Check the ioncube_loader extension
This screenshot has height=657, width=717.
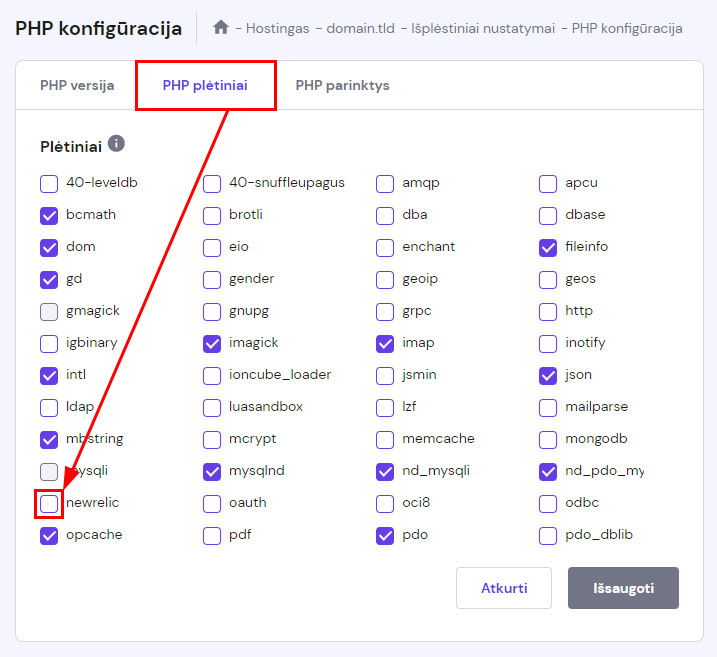[212, 375]
